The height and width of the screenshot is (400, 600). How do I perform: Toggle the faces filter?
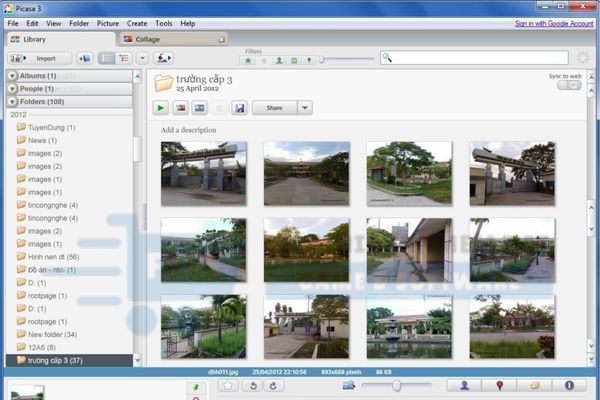pyautogui.click(x=279, y=60)
